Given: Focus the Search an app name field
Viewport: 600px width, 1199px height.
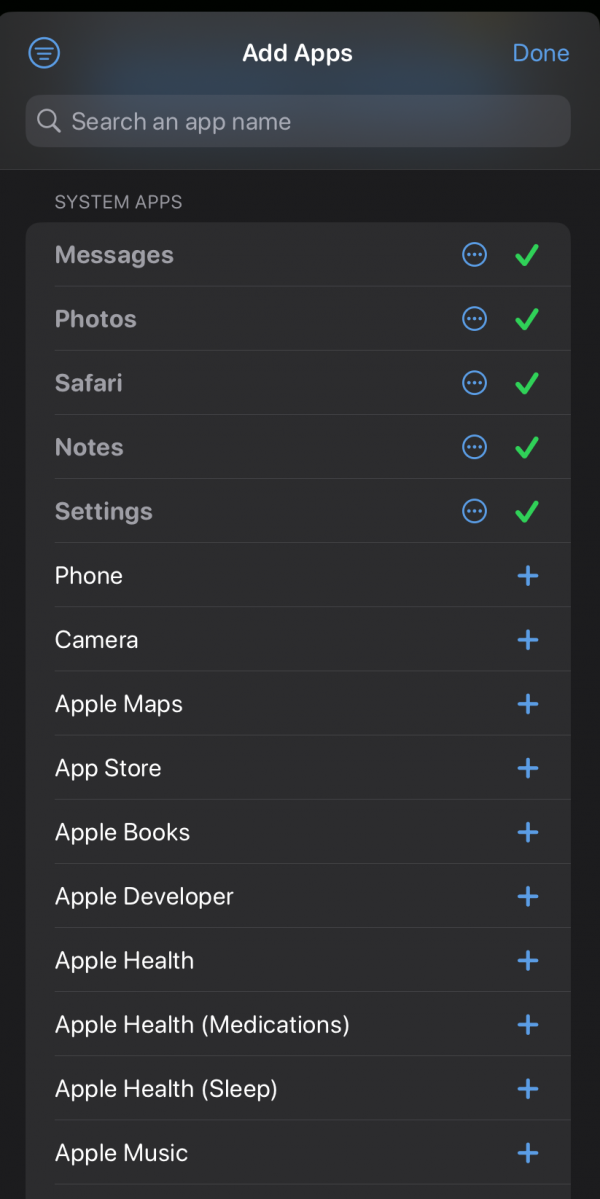Looking at the screenshot, I should click(x=298, y=122).
